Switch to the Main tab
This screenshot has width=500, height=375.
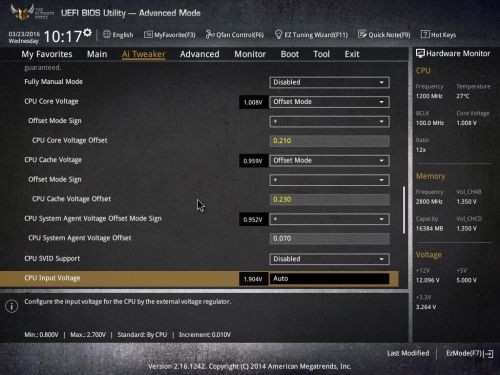click(97, 54)
